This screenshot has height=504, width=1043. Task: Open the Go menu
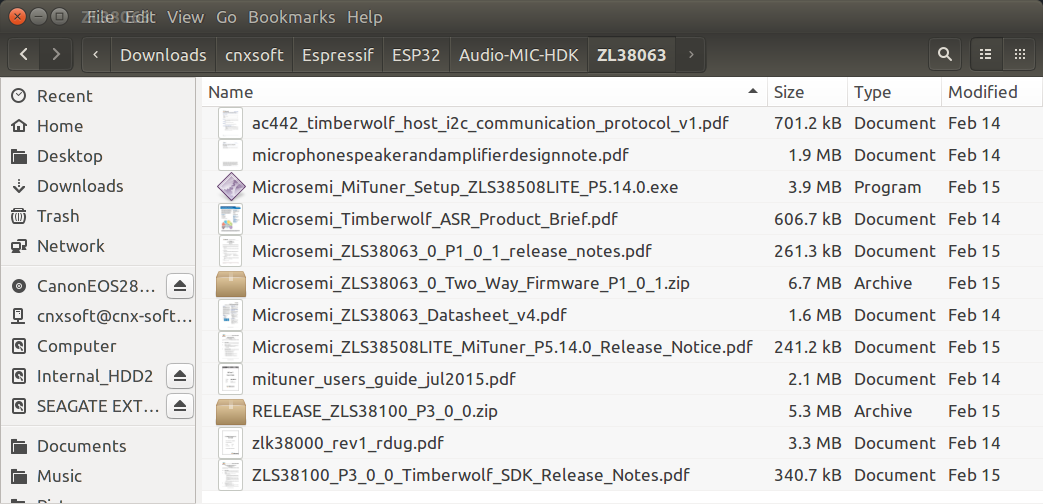(x=226, y=17)
